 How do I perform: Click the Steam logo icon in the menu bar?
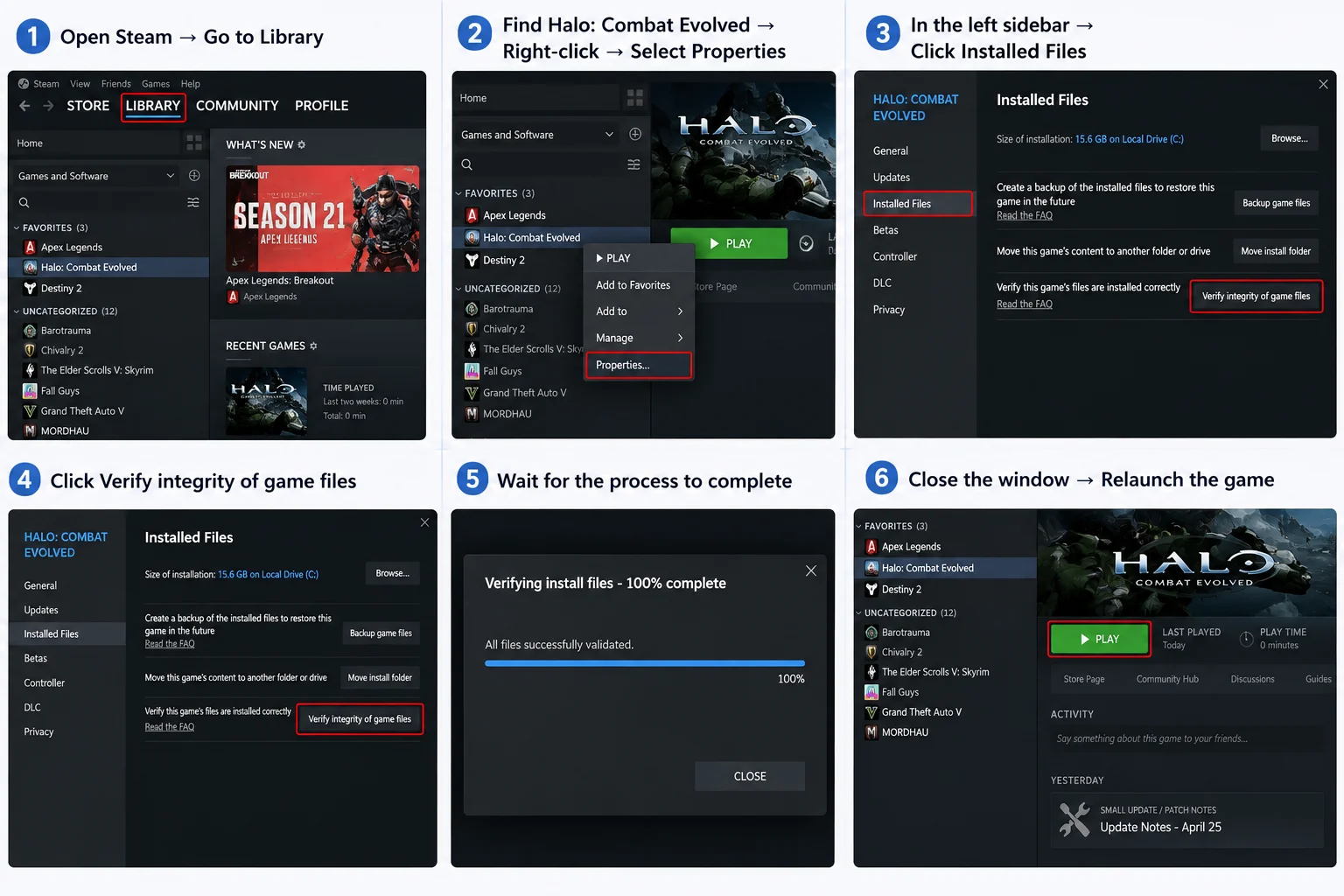[x=24, y=84]
